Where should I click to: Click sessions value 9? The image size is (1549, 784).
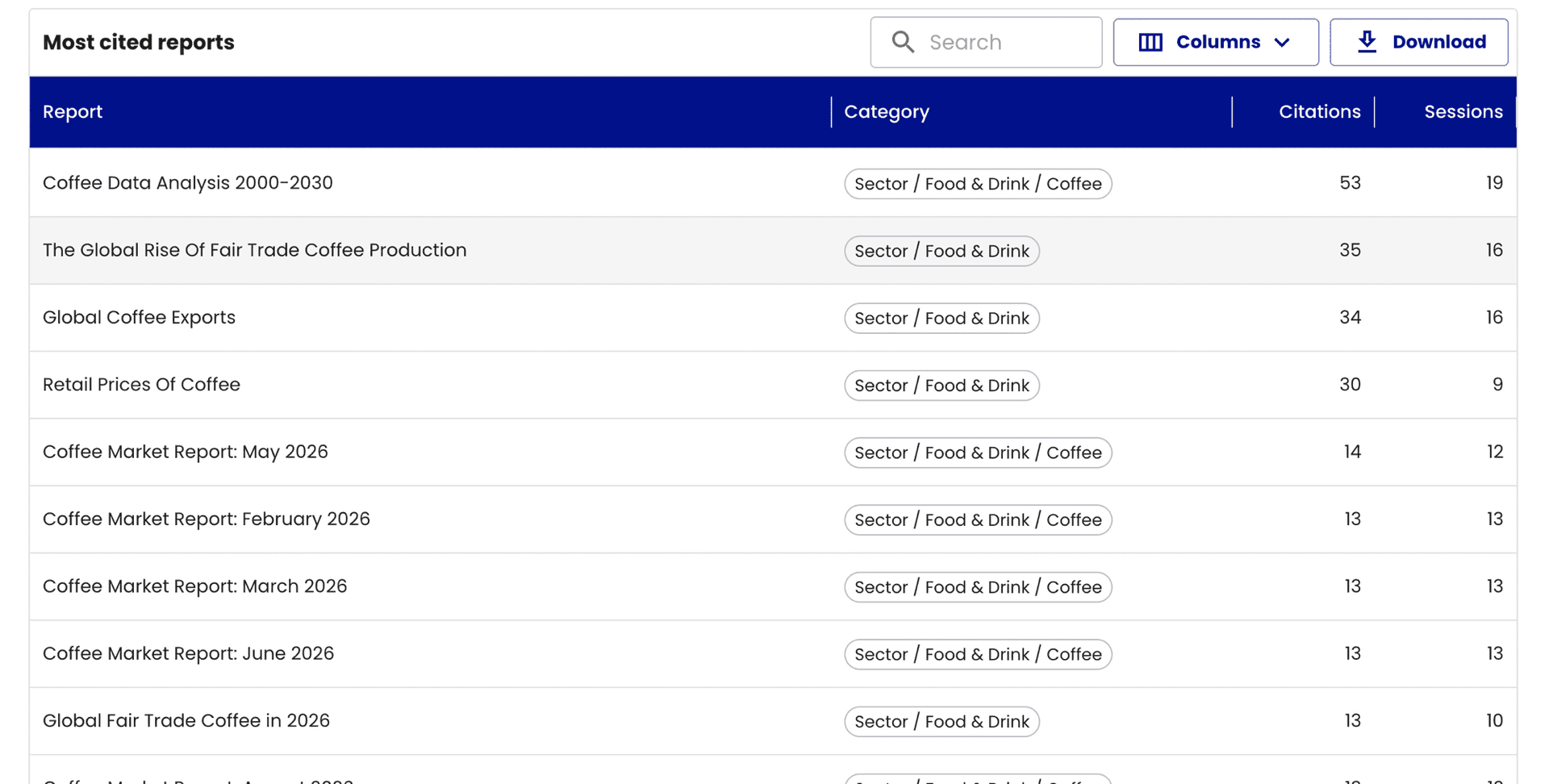tap(1497, 385)
